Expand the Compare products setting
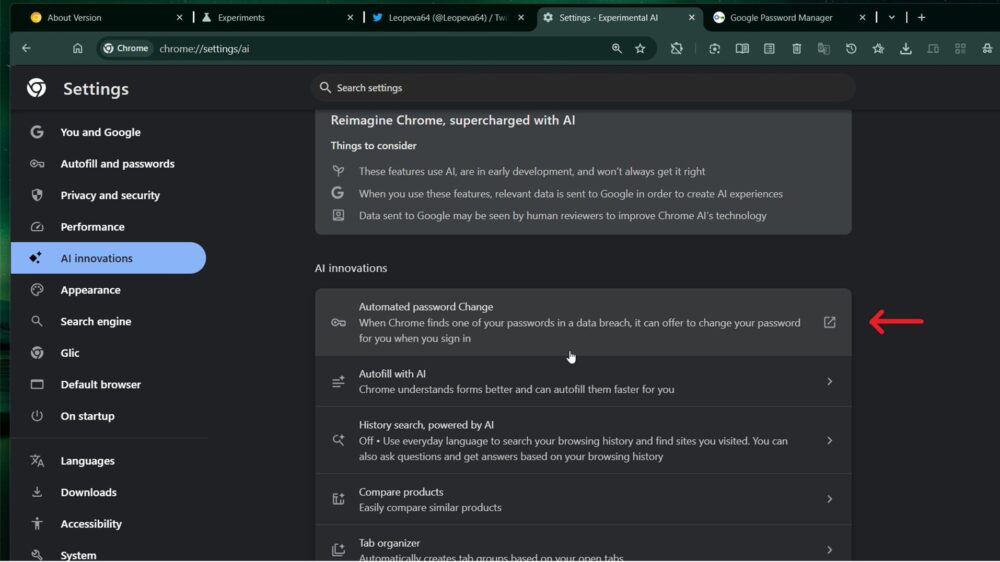Screen dimensions: 1000x562 coord(829,499)
